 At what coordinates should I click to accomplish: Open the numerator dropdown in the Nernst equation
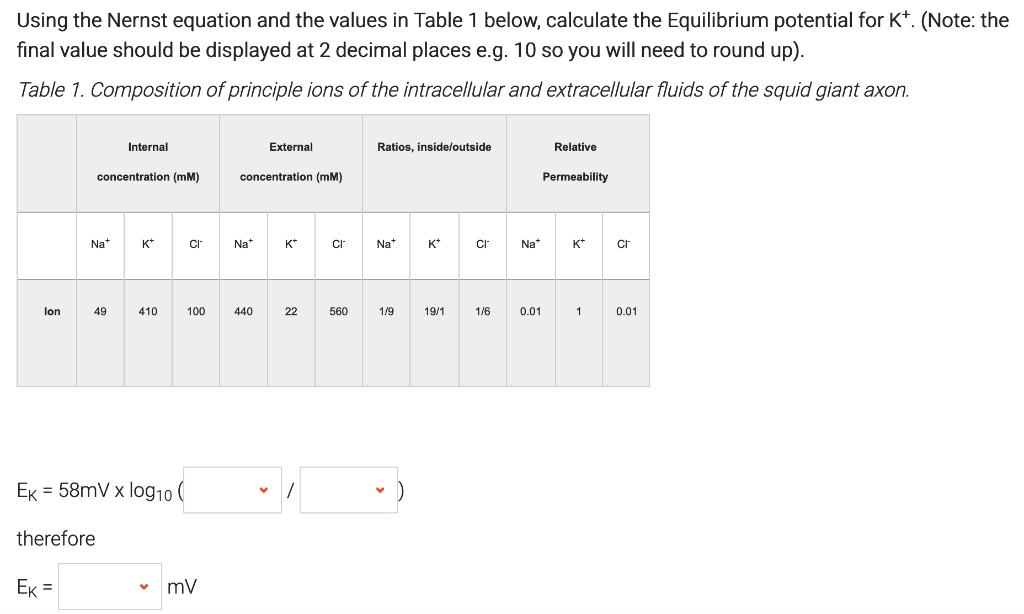(232, 488)
